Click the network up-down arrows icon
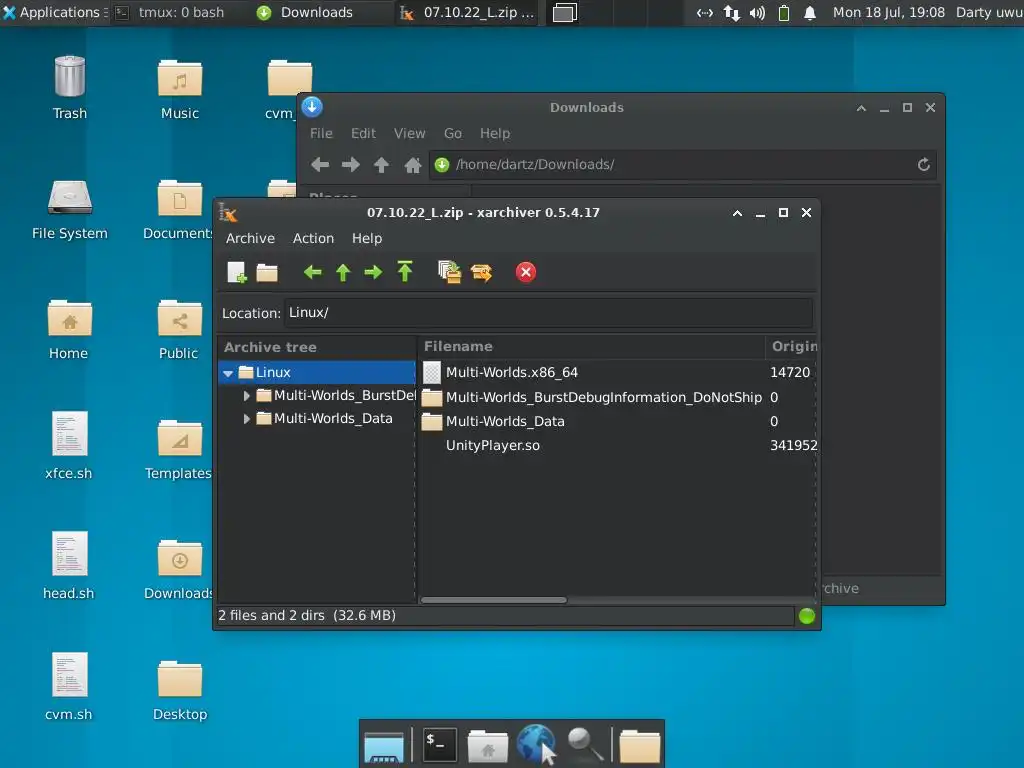 [731, 13]
